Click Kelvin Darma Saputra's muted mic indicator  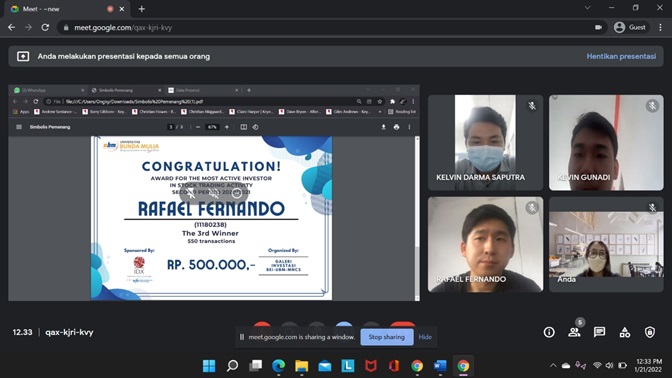coord(532,105)
